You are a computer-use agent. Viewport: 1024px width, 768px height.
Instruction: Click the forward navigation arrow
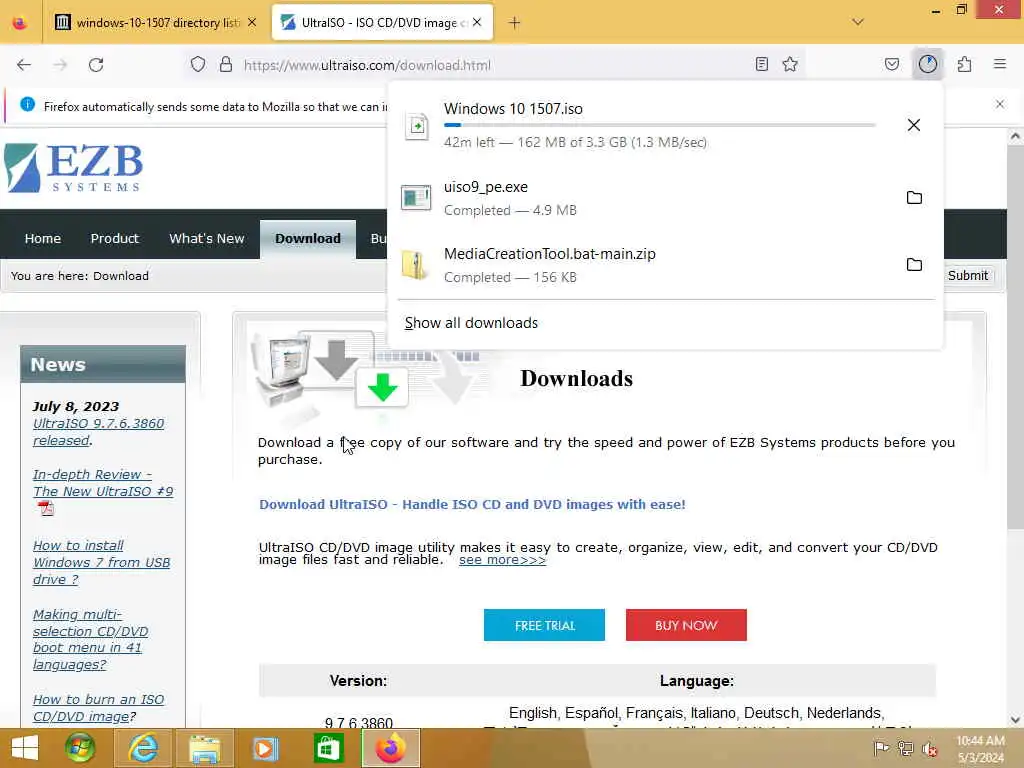[60, 65]
